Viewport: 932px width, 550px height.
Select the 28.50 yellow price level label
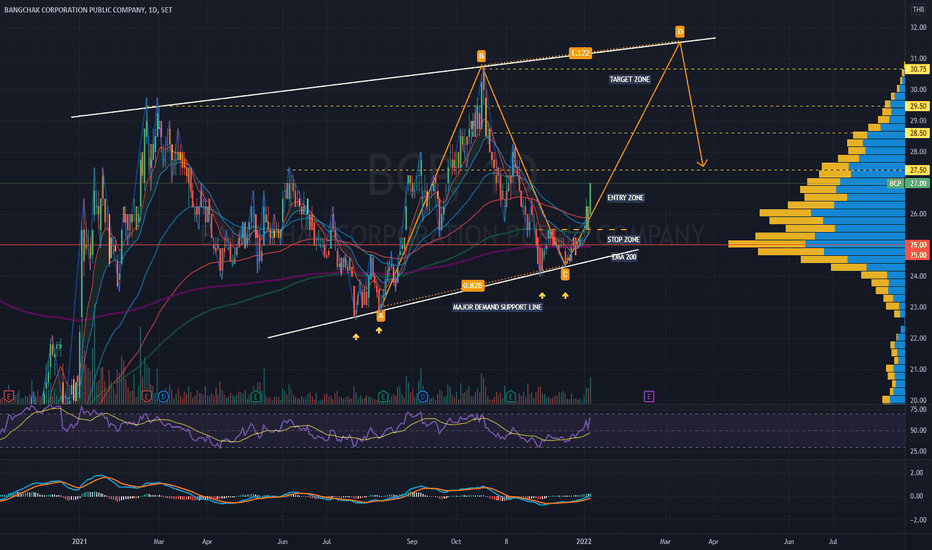(x=918, y=133)
